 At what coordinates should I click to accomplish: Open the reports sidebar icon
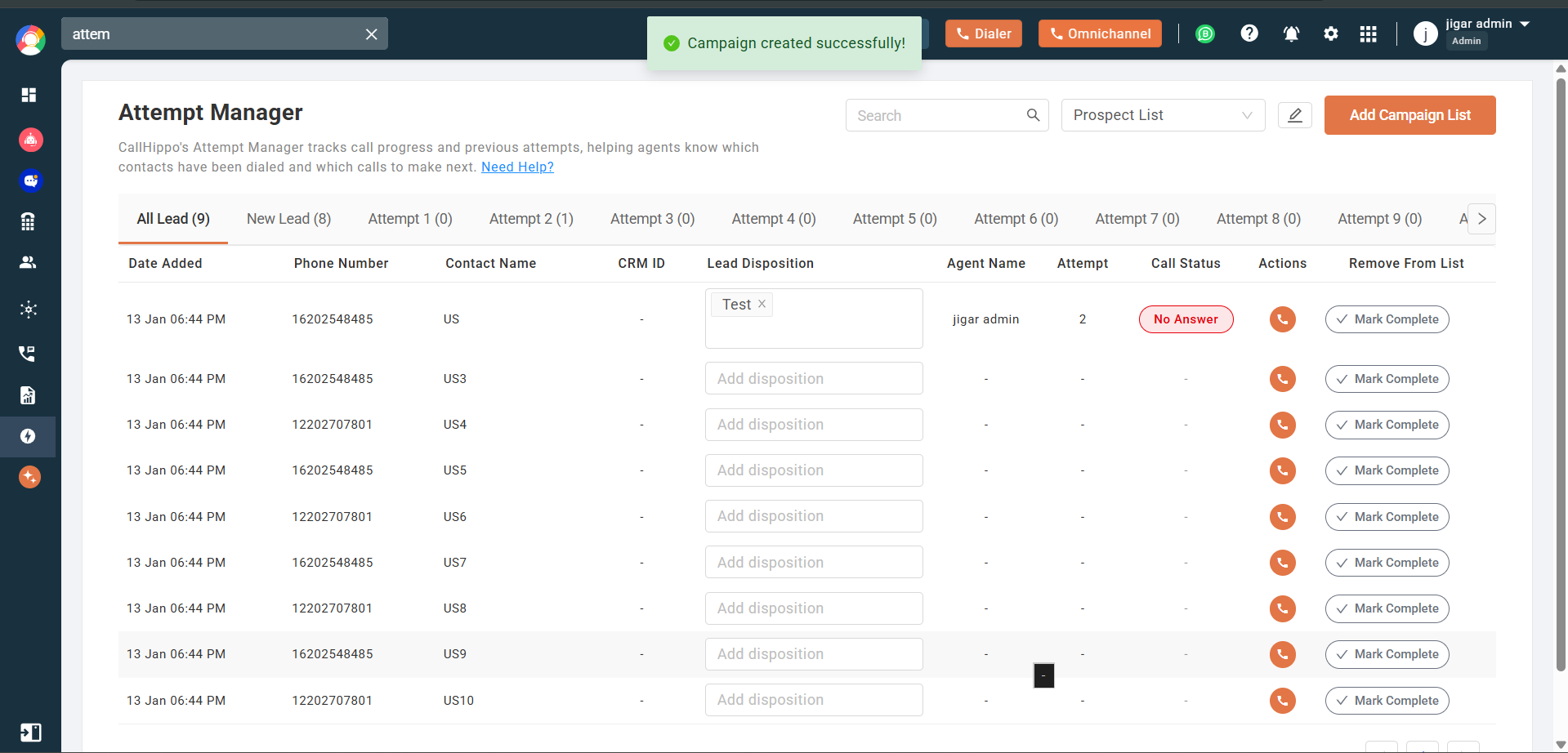click(x=29, y=395)
